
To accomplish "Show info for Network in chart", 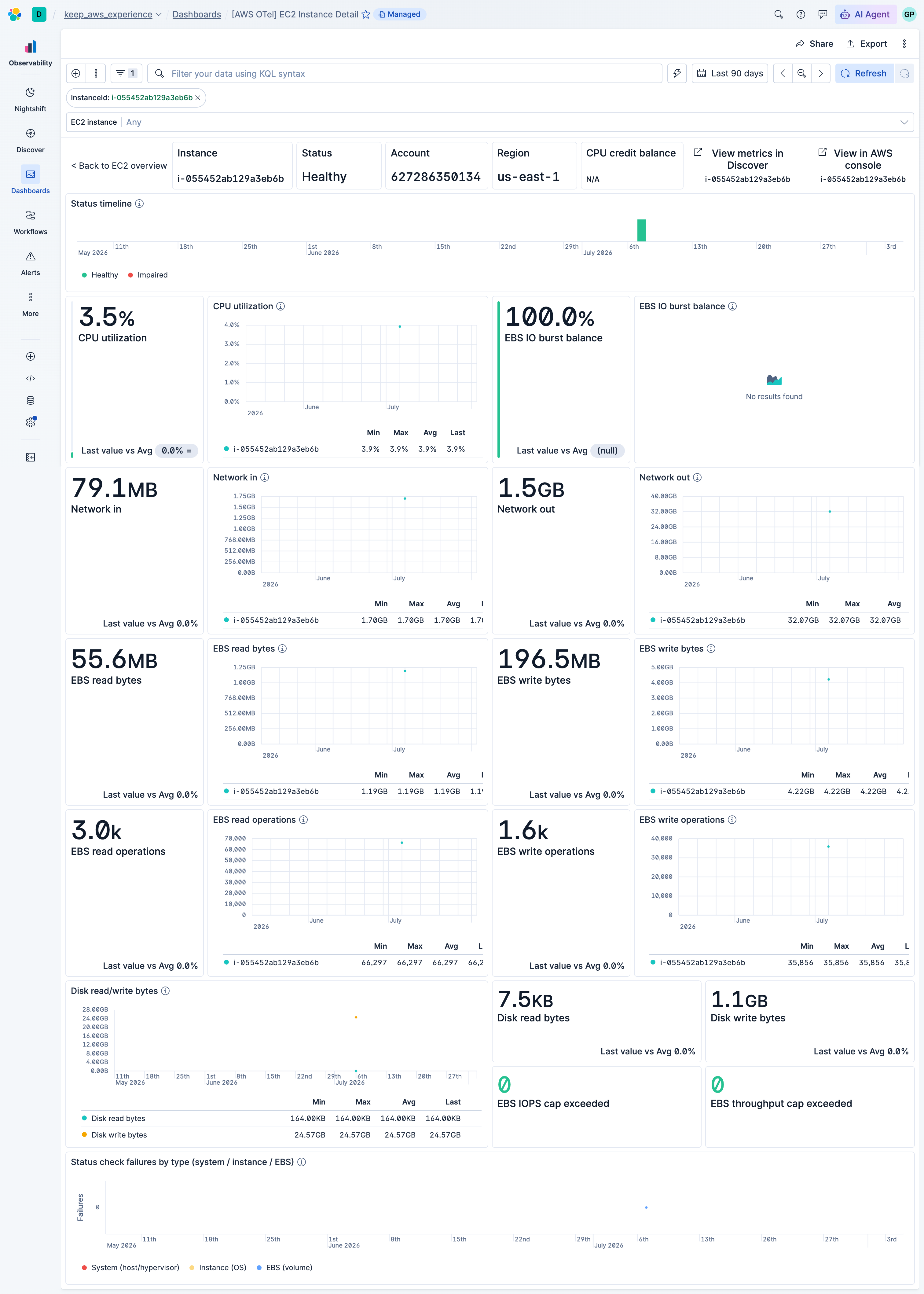I will point(265,477).
